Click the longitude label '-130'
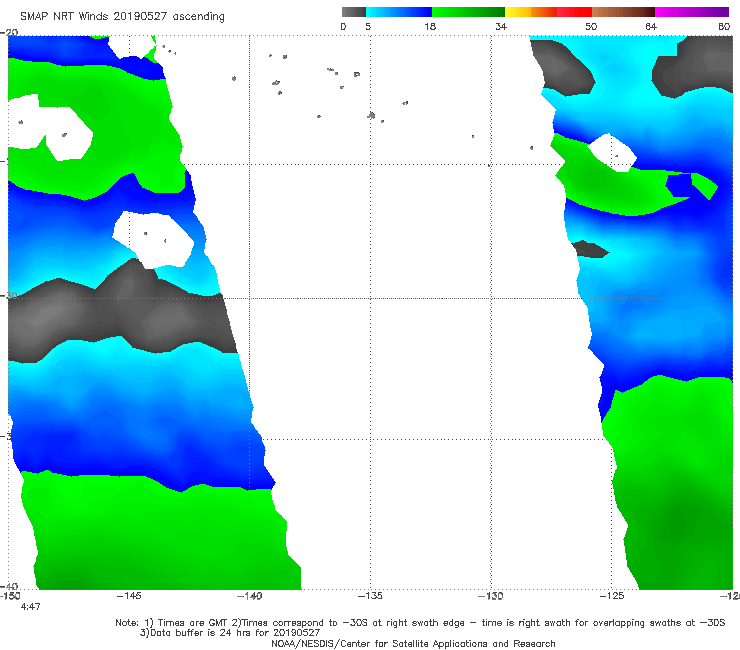The image size is (740, 650). pos(491,596)
